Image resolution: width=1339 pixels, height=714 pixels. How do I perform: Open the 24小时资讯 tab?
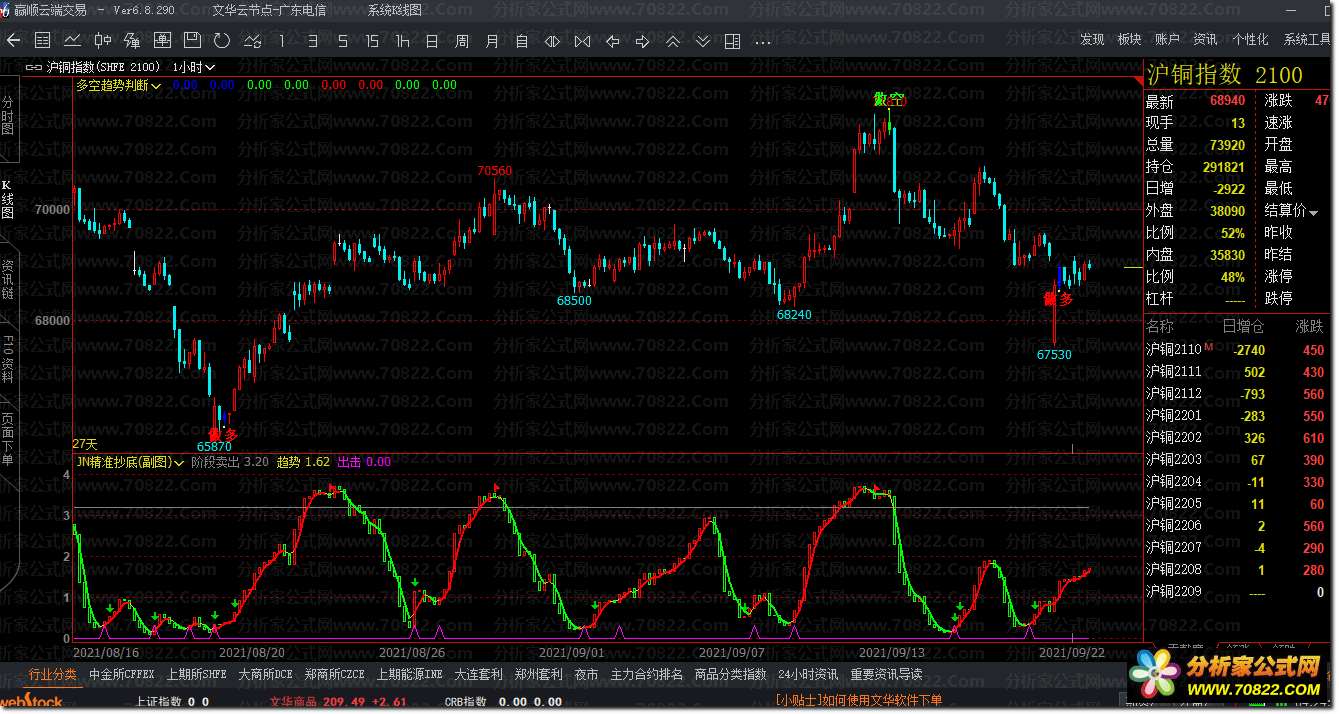tap(808, 674)
